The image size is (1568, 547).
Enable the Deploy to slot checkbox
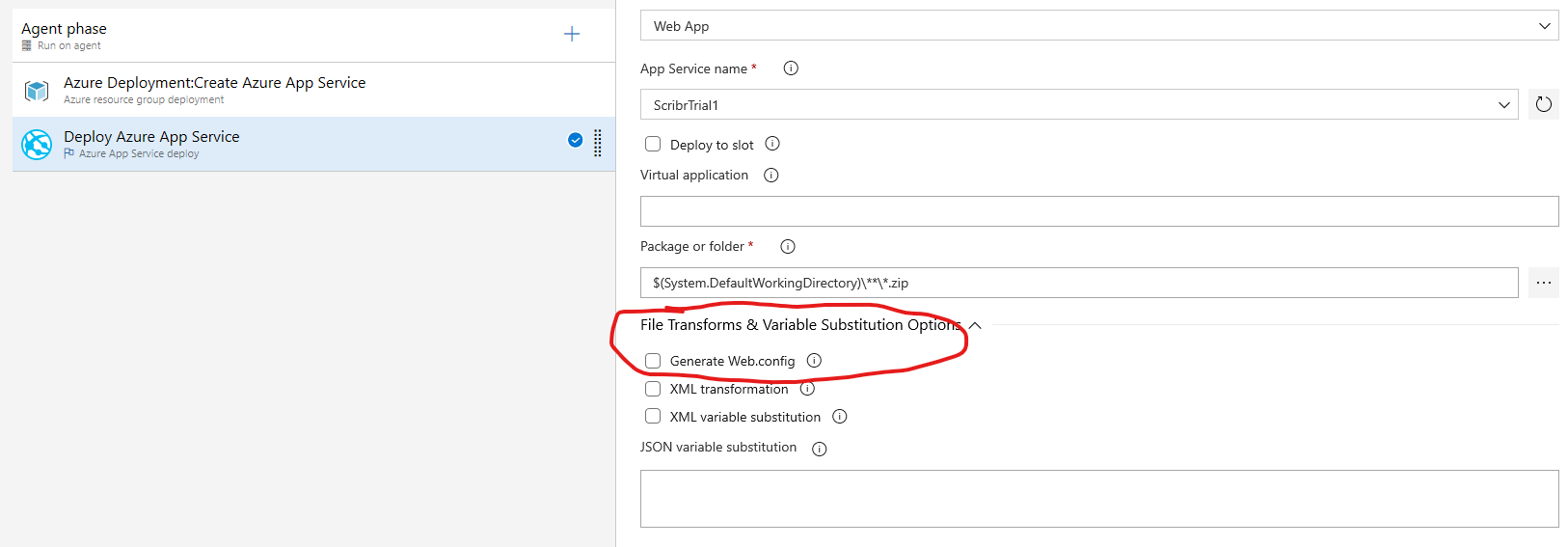pyautogui.click(x=653, y=144)
